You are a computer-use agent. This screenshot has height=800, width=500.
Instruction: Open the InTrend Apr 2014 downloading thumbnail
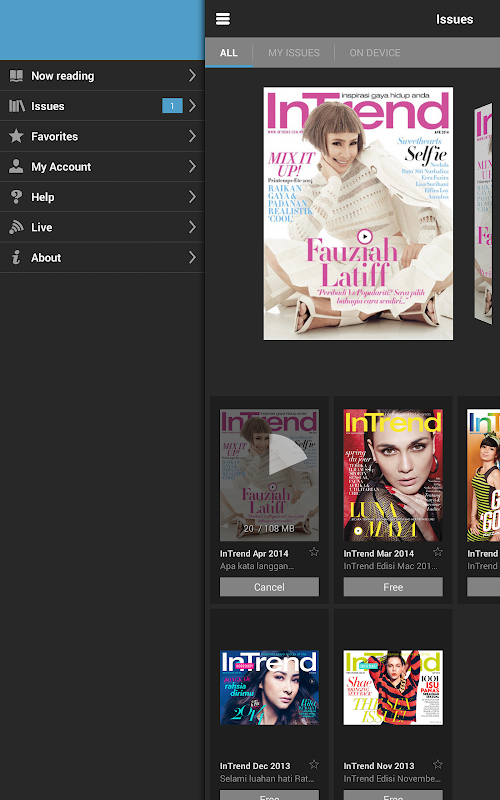[x=269, y=475]
